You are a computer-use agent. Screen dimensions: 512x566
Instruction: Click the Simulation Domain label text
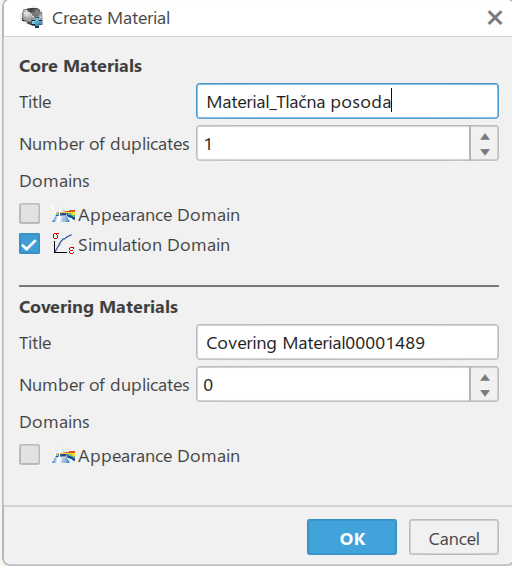[x=154, y=245]
